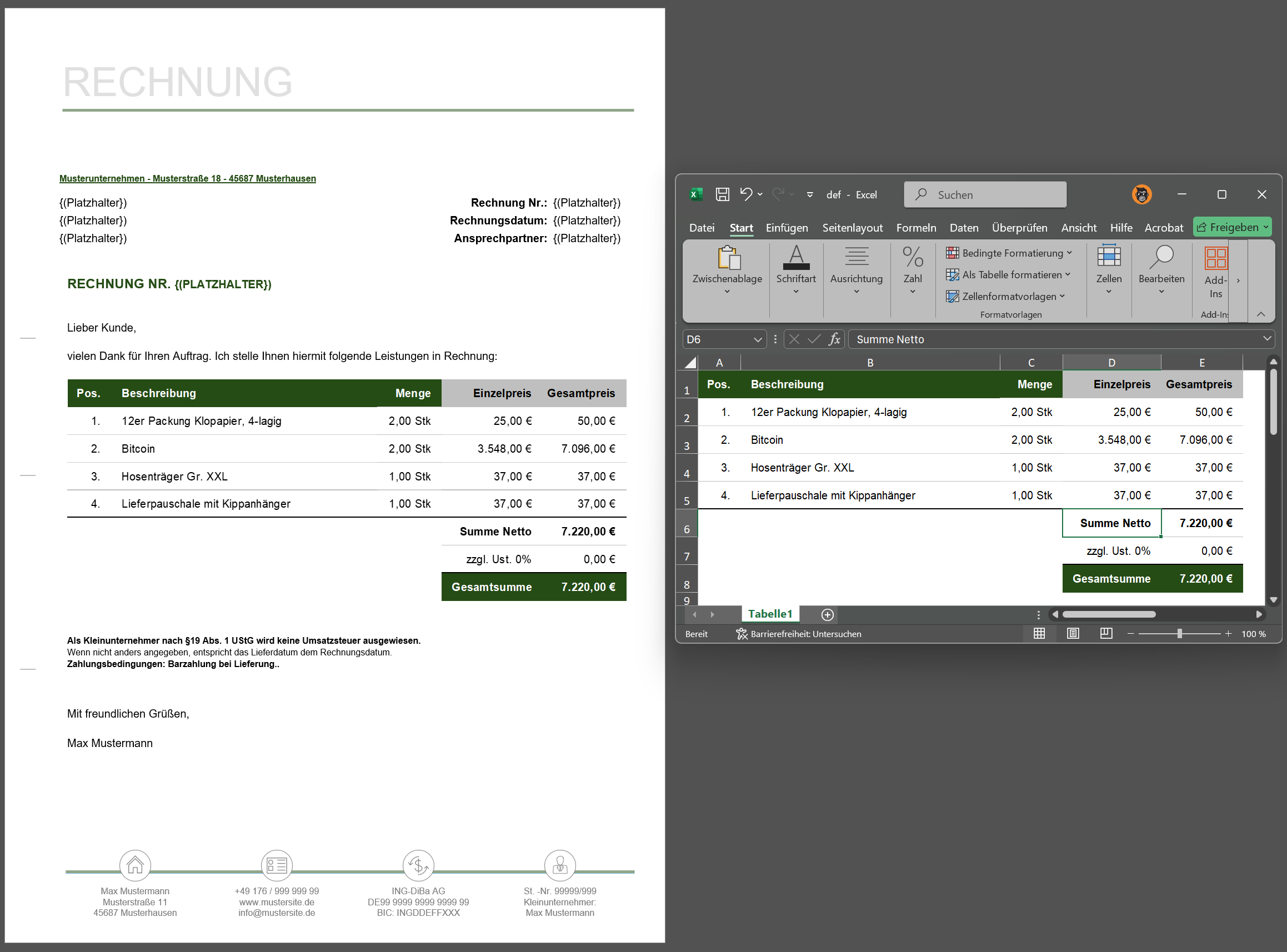Viewport: 1287px width, 952px height.
Task: Collapse the ribbon with chevron arrow
Action: click(x=1260, y=314)
